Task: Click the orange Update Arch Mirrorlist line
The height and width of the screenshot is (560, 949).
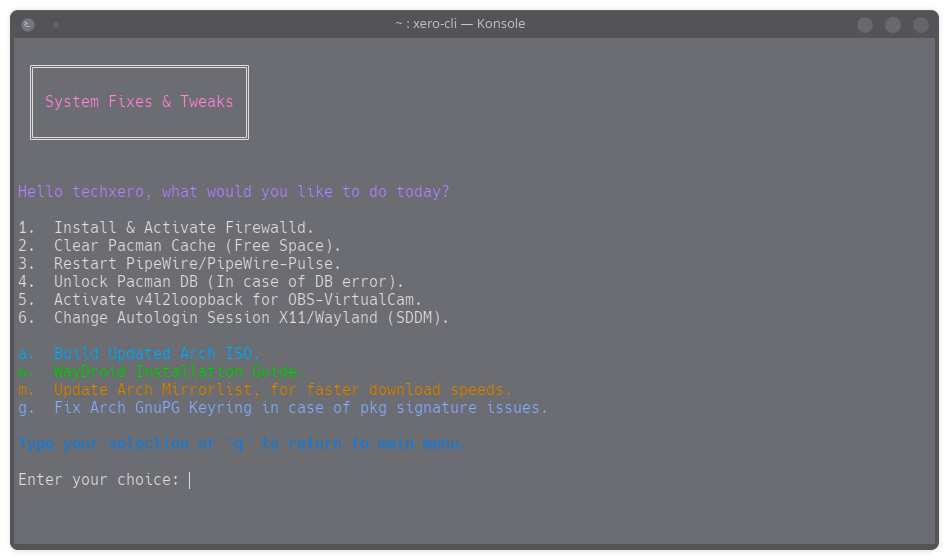Action: coord(282,390)
